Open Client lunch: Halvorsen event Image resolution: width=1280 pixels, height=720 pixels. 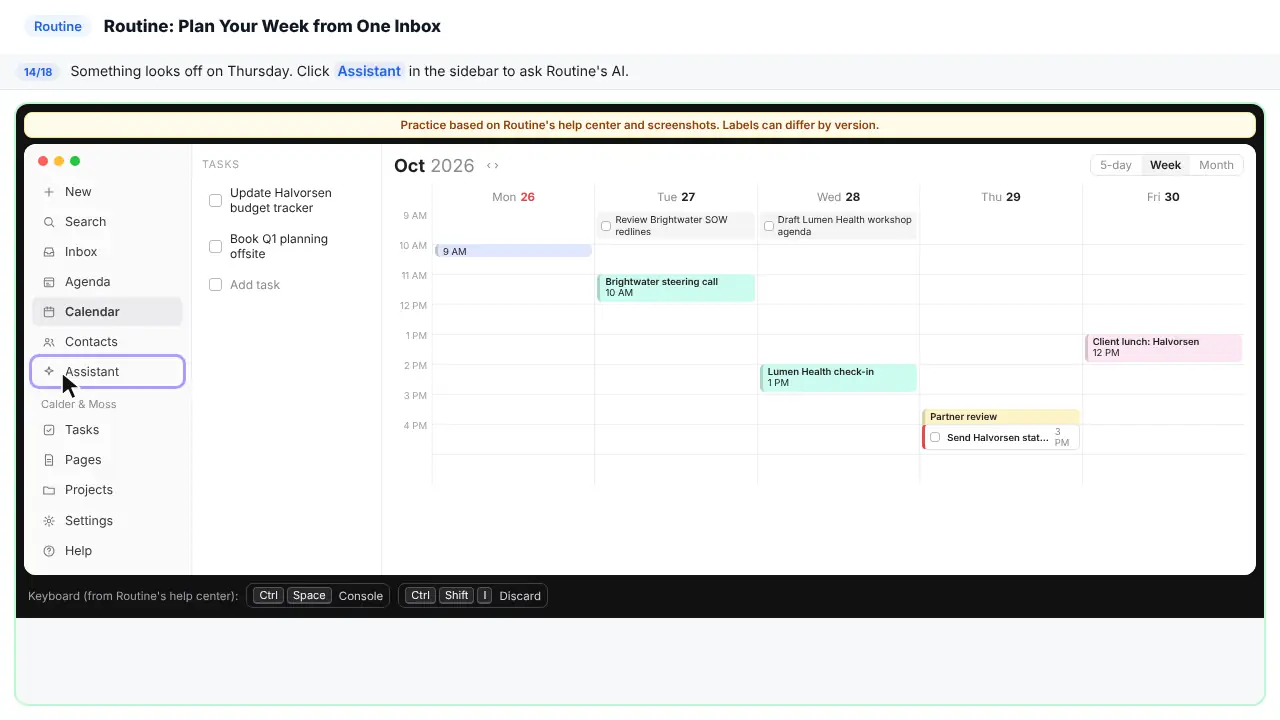[1163, 347]
